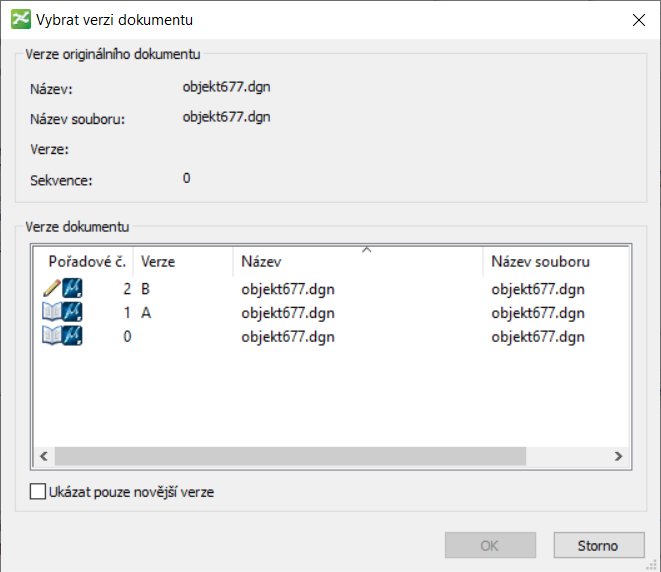661x572 pixels.
Task: Click the MicroStation file icon in version B row
Action: pos(73,289)
